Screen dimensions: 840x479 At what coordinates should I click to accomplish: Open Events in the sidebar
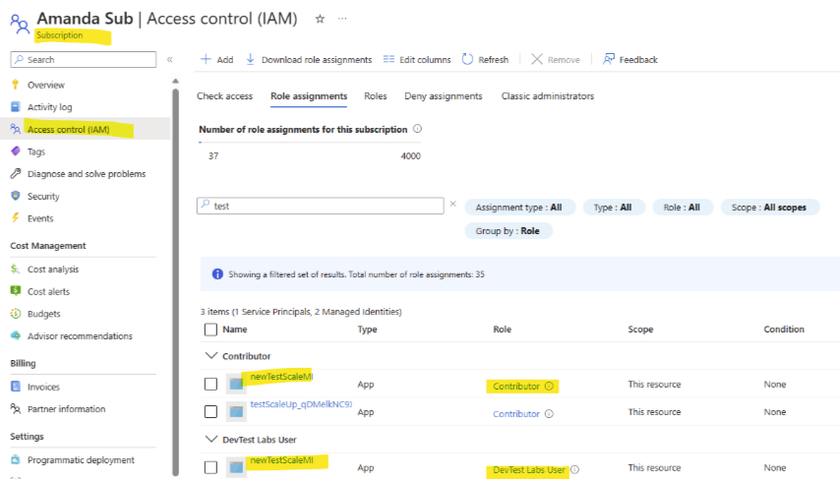tap(40, 218)
